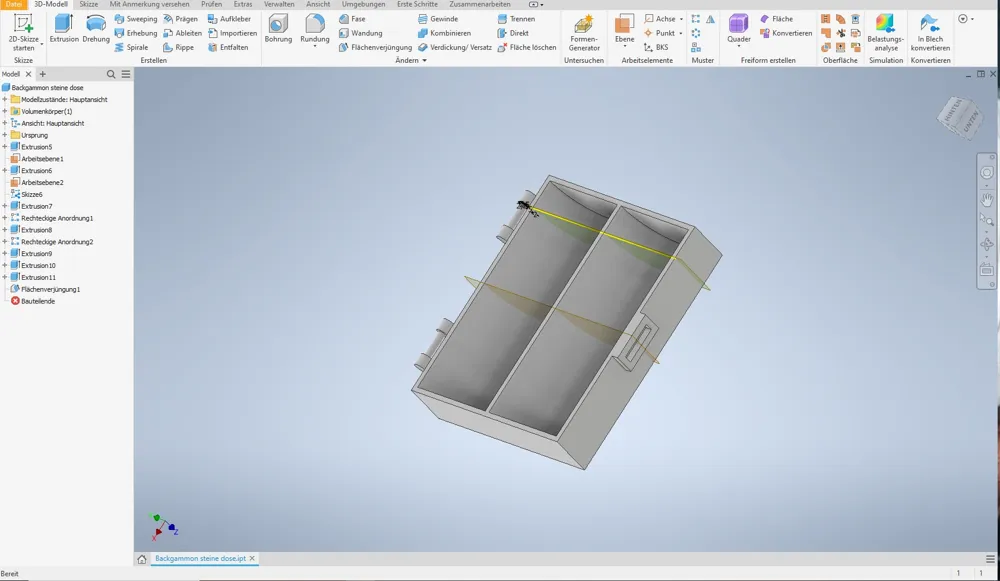Activate the Drehung tool
This screenshot has height=581, width=1000.
tap(96, 29)
